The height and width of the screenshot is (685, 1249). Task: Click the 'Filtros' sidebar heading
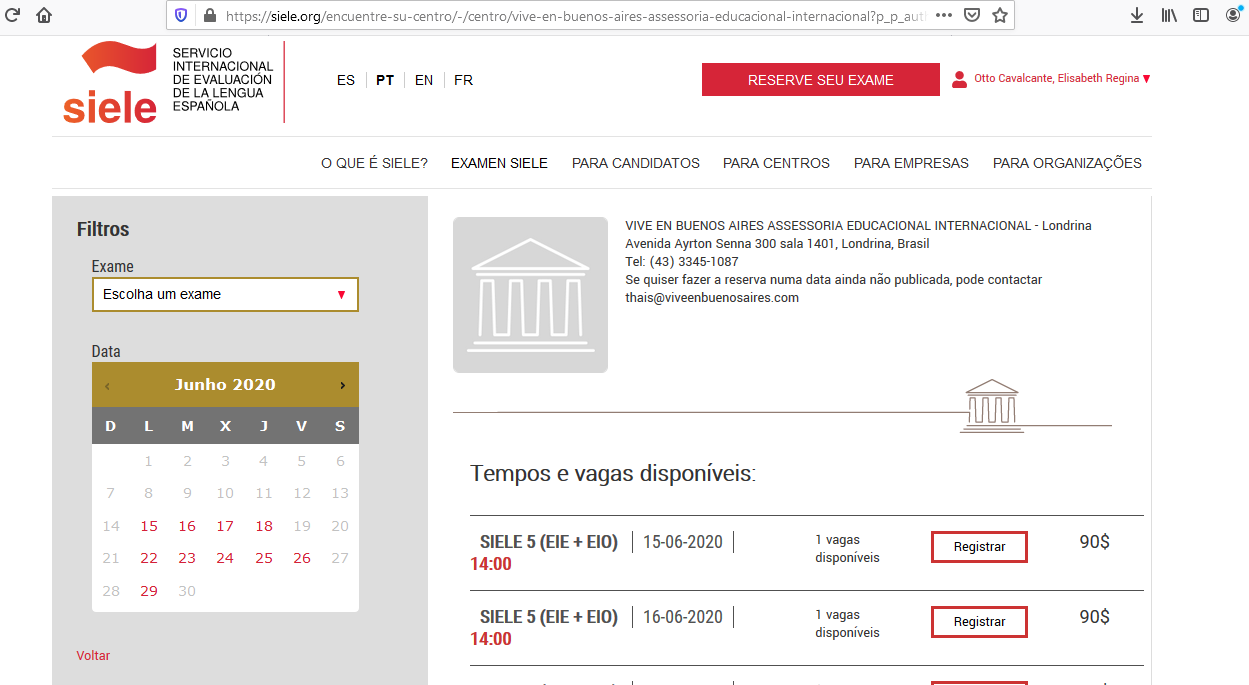click(103, 229)
